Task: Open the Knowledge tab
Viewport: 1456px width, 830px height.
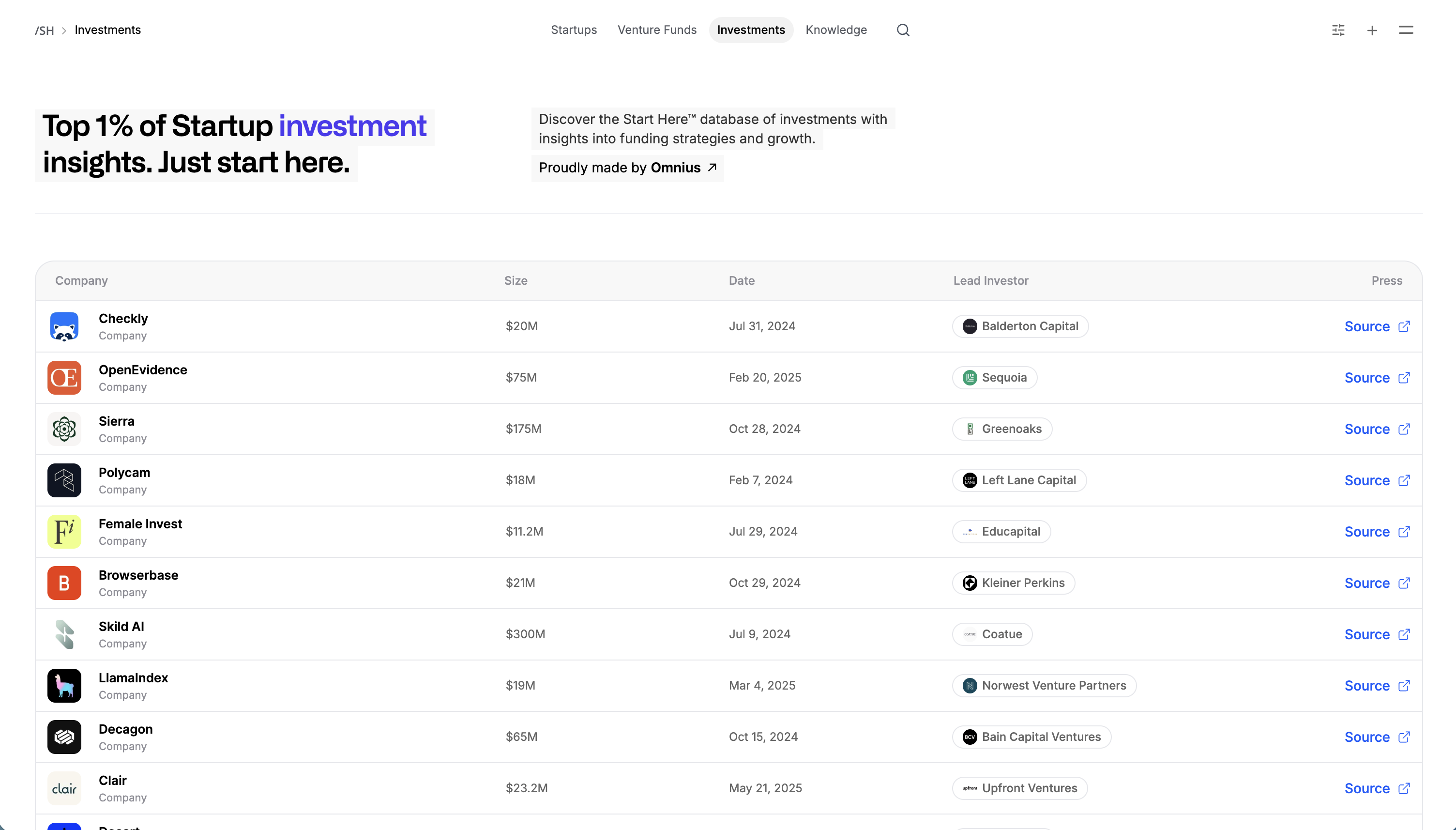Action: (835, 30)
